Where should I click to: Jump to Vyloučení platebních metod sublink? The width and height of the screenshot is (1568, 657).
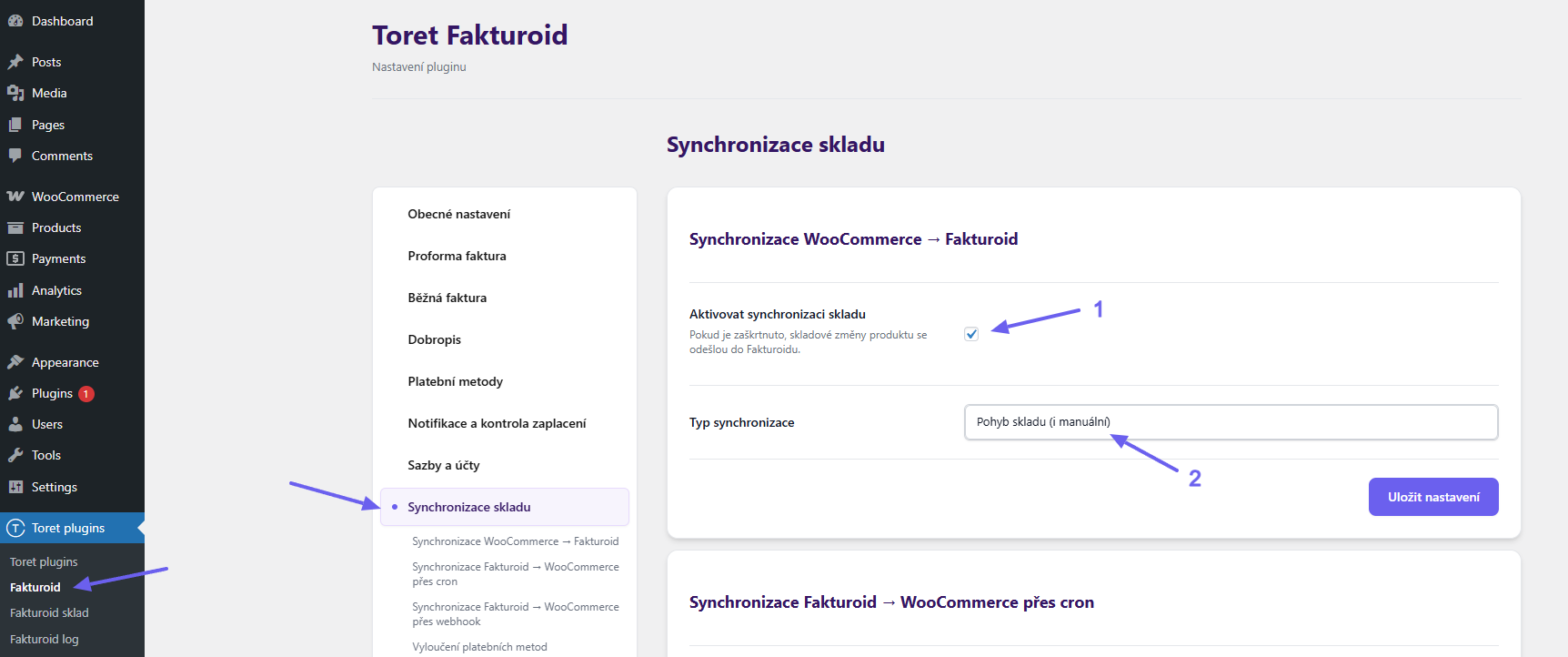479,647
